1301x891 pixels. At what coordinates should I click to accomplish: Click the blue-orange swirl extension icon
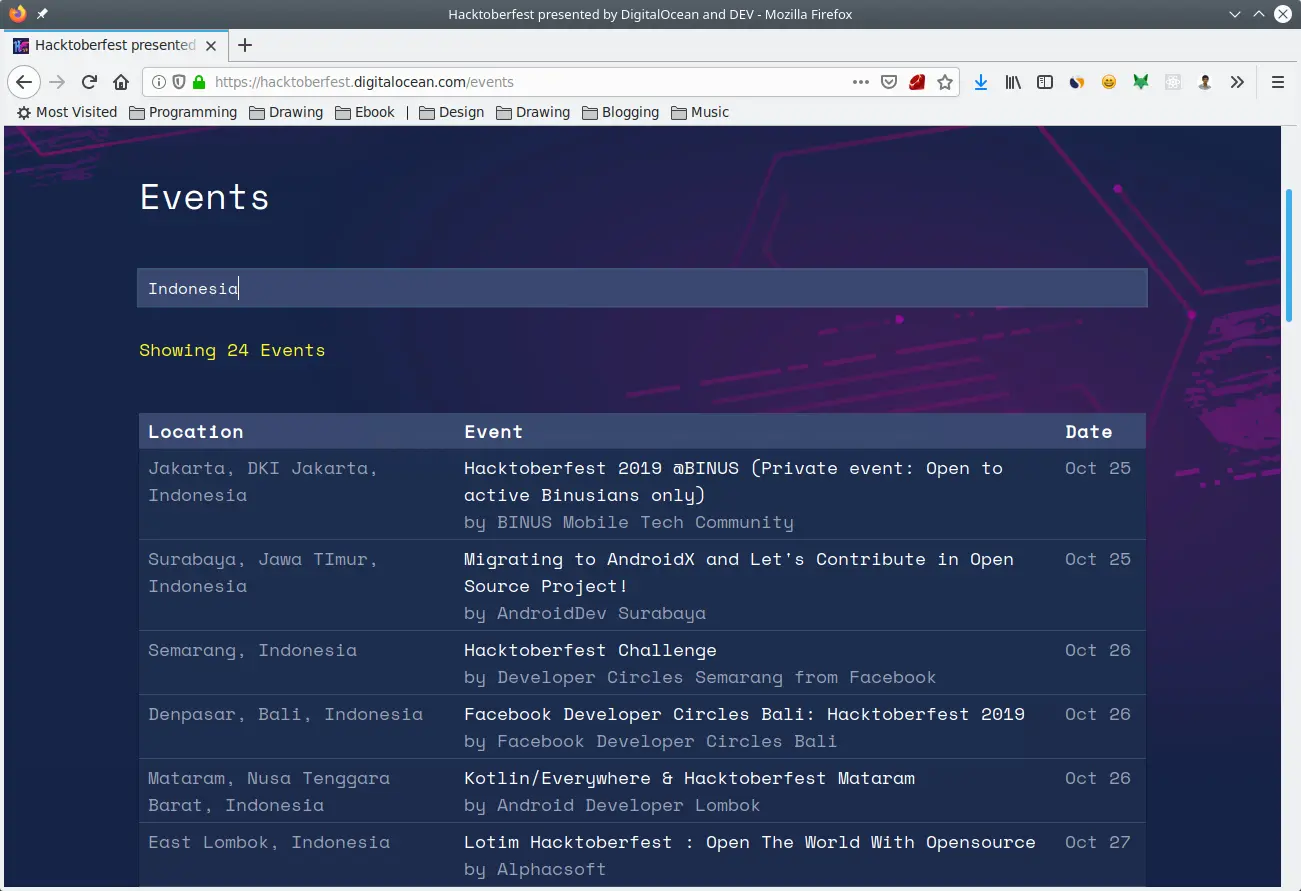pyautogui.click(x=1077, y=82)
